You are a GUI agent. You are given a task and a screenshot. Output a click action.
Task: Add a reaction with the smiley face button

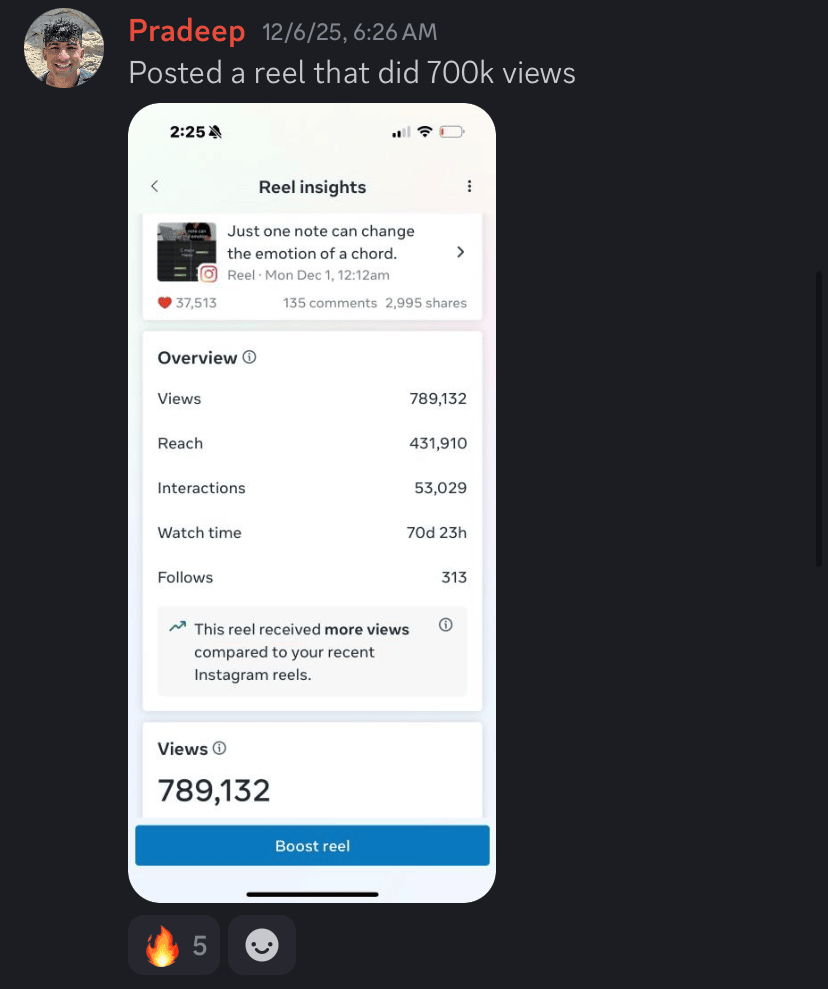coord(261,944)
